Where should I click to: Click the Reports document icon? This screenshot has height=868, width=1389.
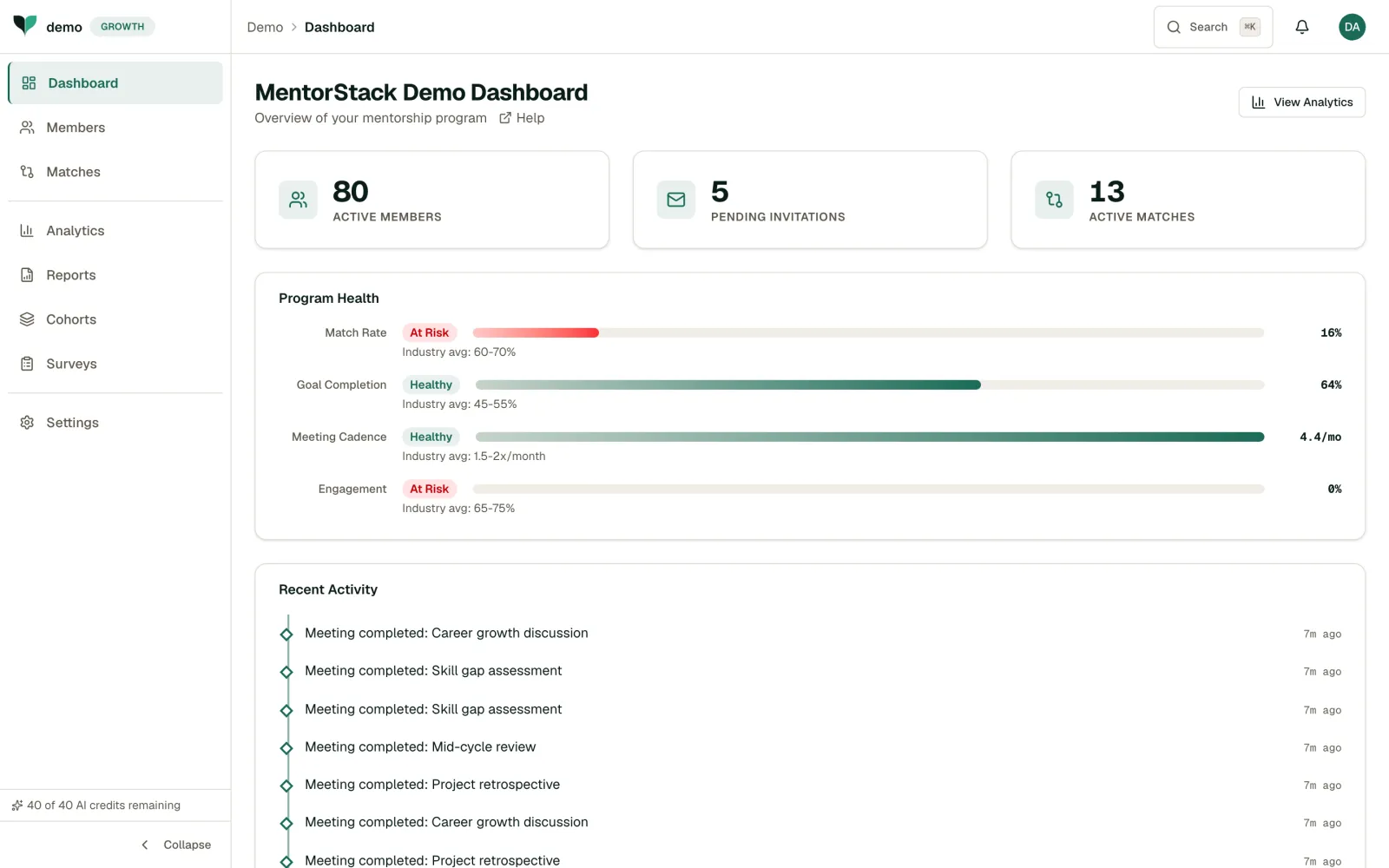click(27, 275)
